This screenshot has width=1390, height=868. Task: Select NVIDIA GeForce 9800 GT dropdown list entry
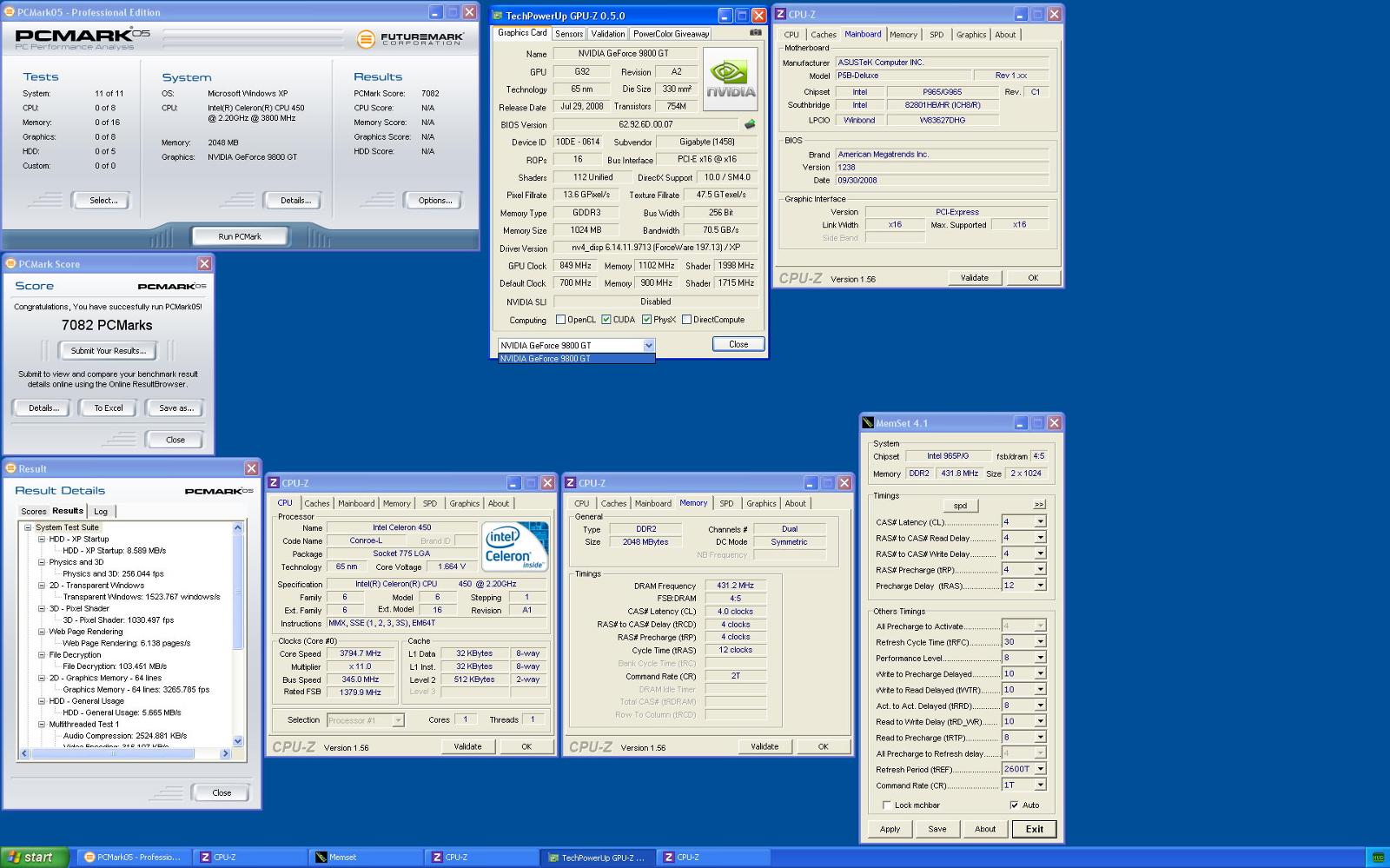tap(576, 359)
